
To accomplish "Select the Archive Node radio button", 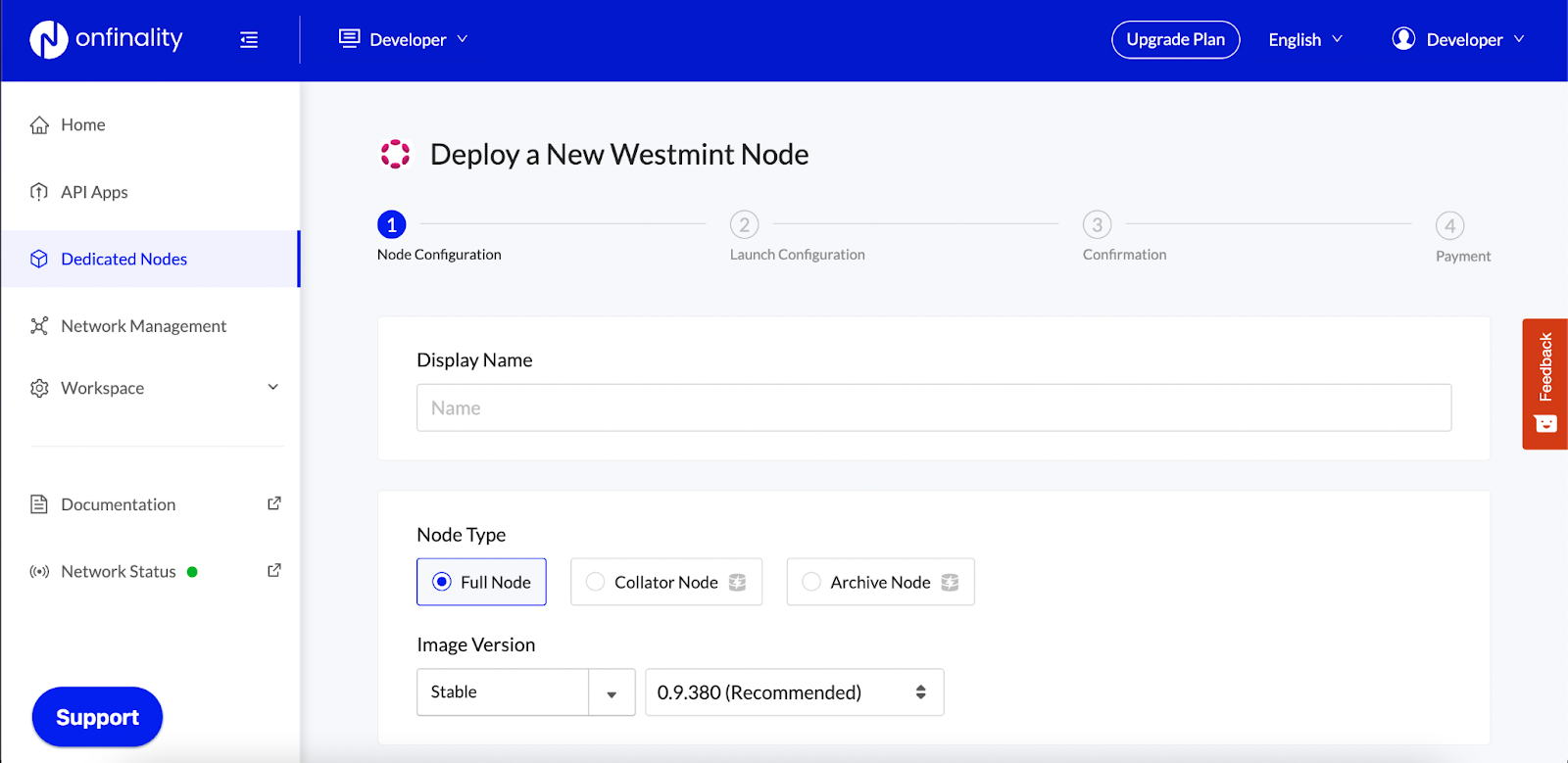I will click(811, 582).
